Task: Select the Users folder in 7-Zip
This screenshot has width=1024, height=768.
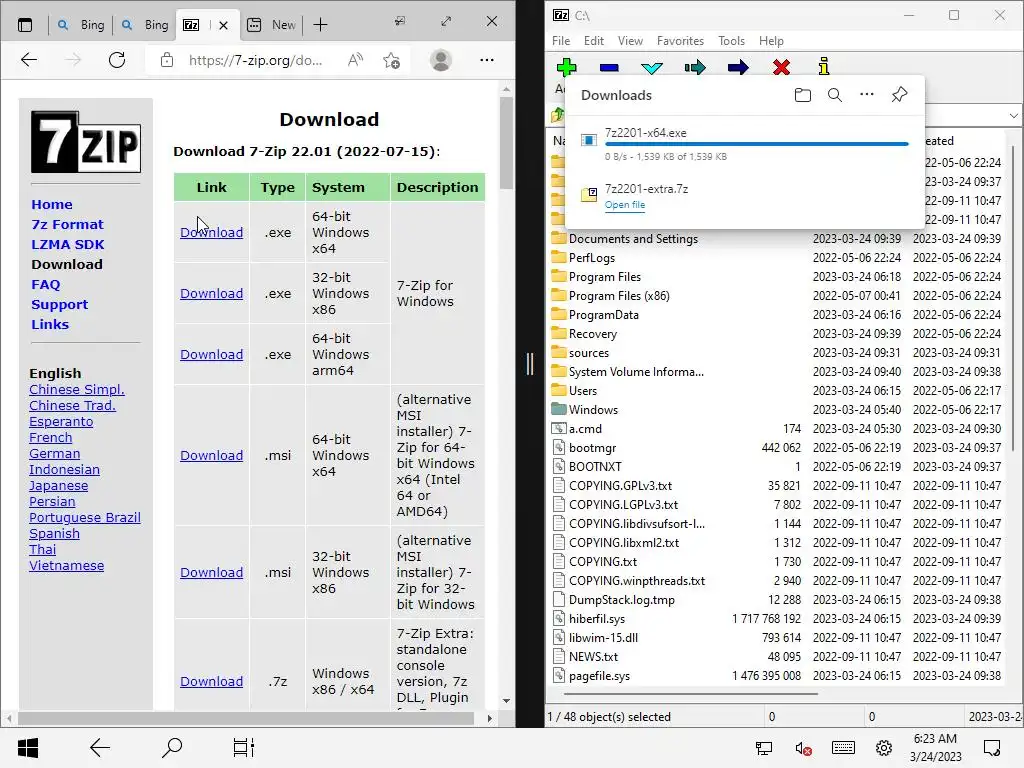Action: [583, 391]
